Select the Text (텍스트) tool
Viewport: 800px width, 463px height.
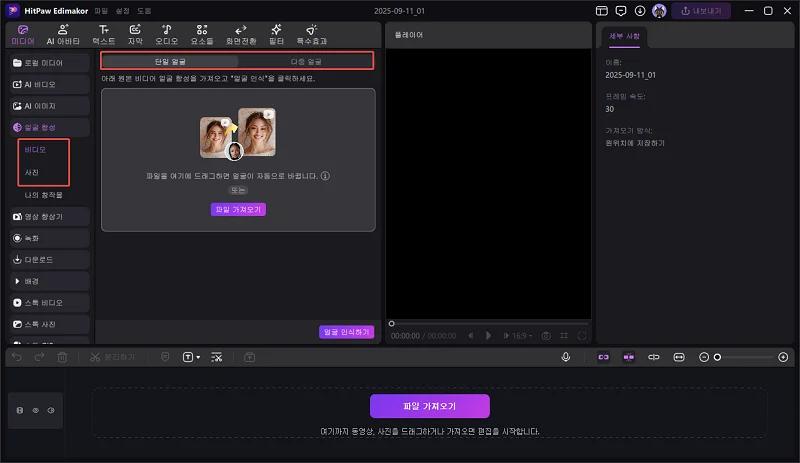coord(104,35)
